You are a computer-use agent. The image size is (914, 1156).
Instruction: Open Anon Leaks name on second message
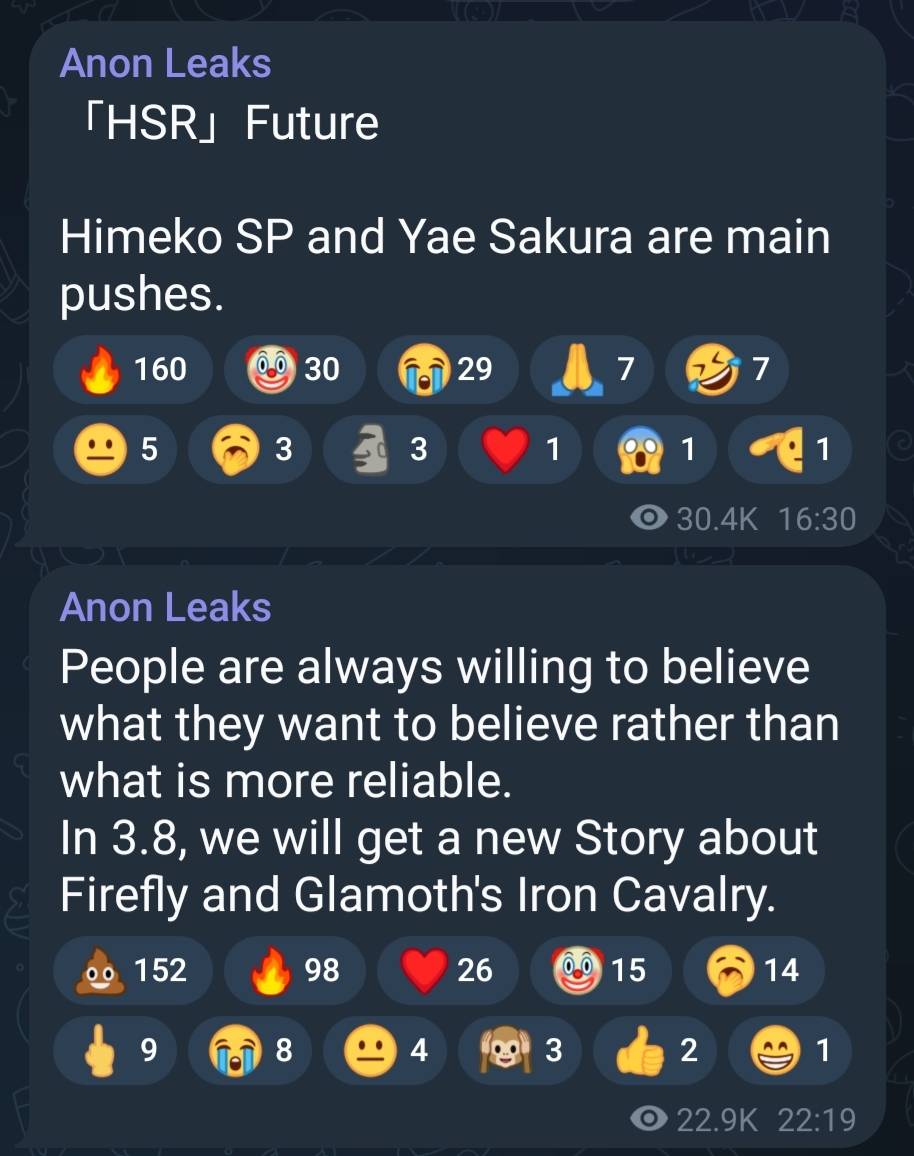(x=165, y=607)
